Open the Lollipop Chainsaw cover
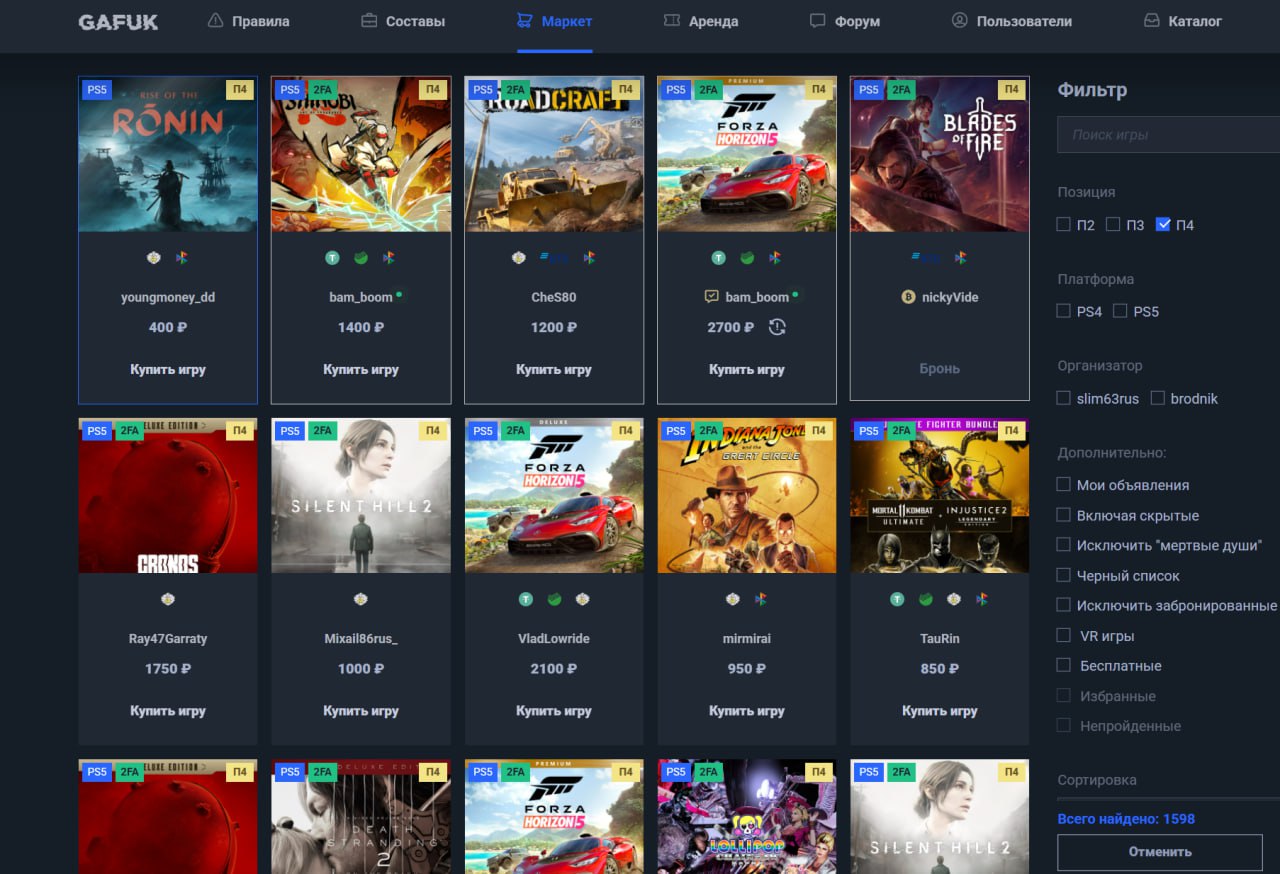Image resolution: width=1280 pixels, height=874 pixels. (747, 817)
